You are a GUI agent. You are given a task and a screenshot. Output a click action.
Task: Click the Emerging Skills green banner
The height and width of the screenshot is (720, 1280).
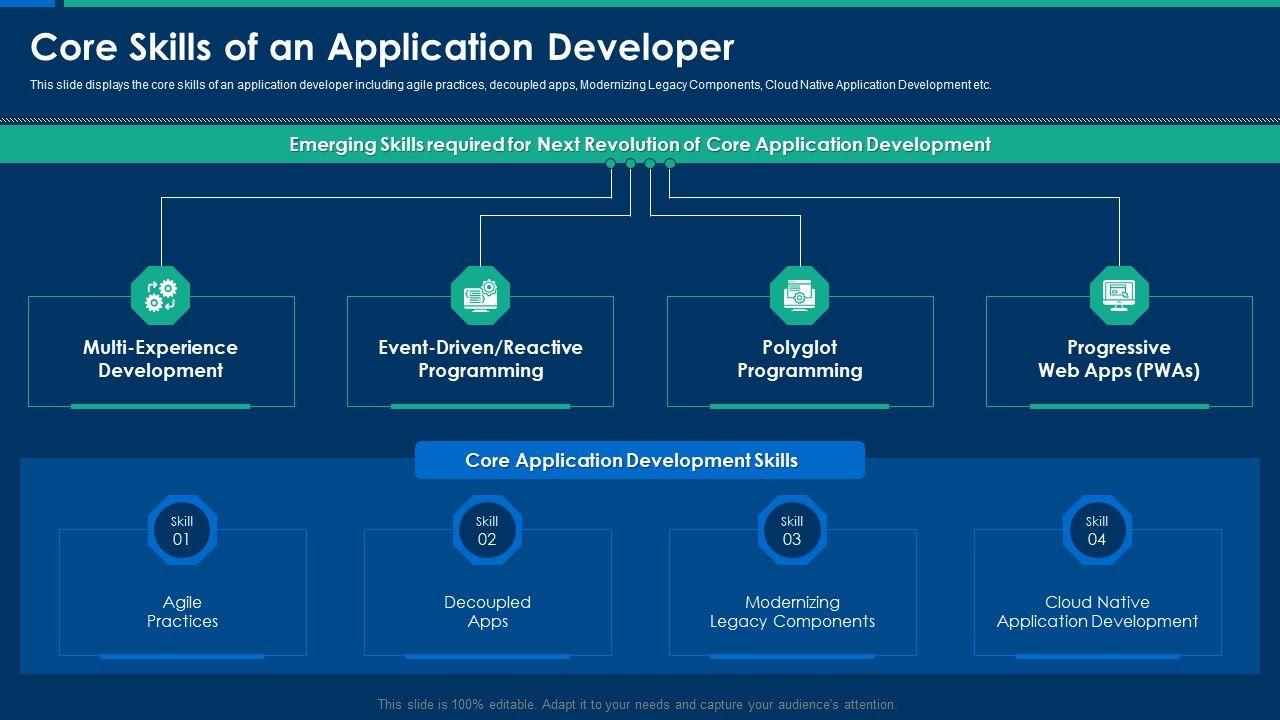640,145
